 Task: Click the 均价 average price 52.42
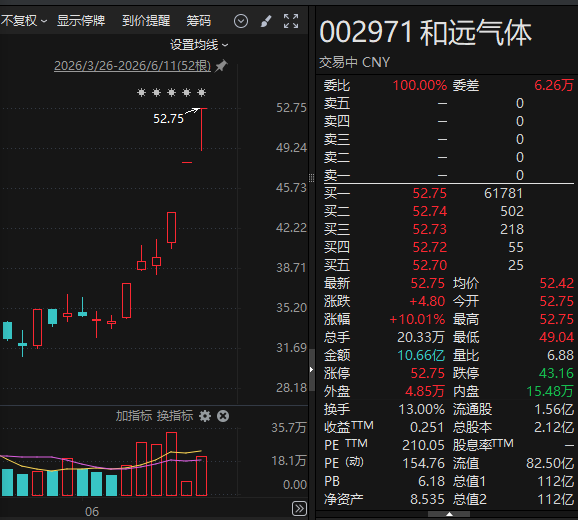[x=557, y=283]
